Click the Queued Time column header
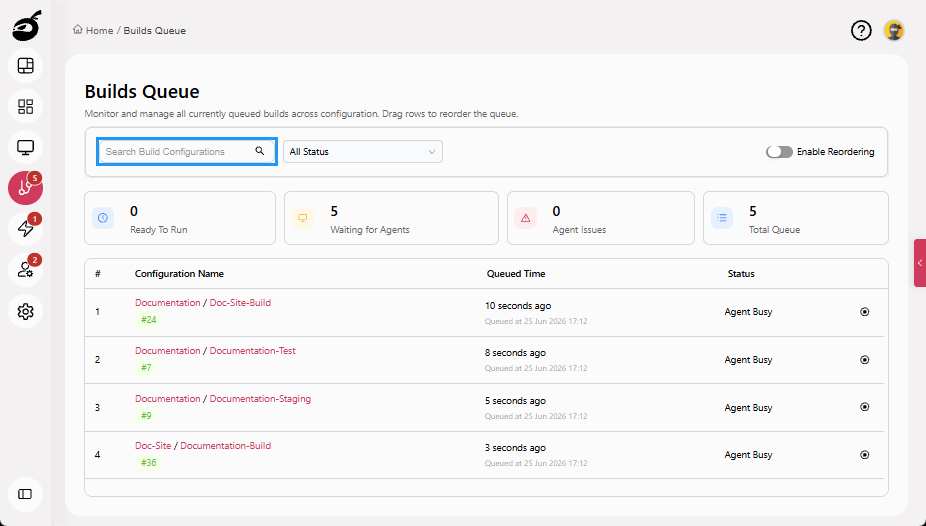The width and height of the screenshot is (926, 526). [x=516, y=273]
